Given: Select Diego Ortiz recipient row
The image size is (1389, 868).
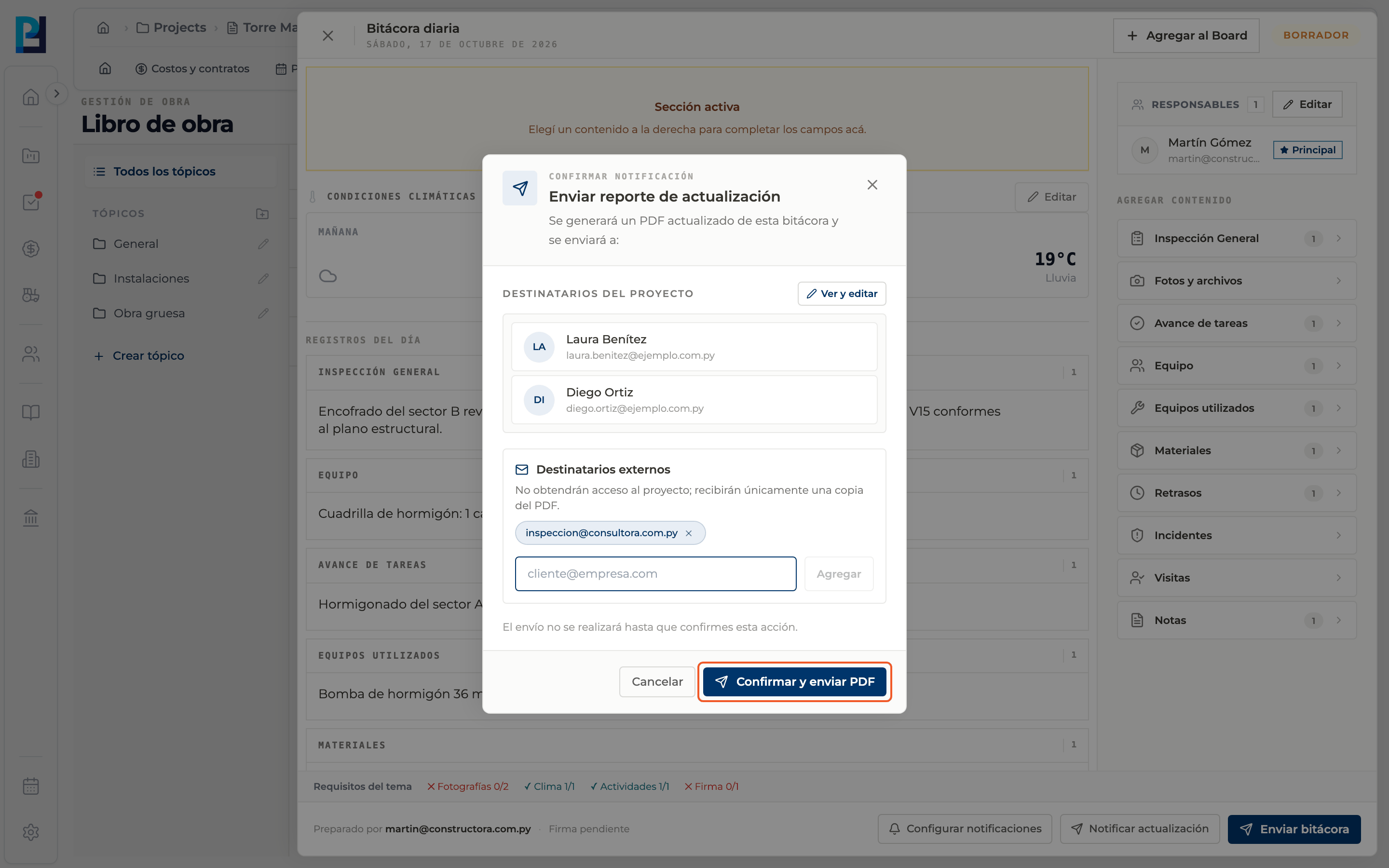Looking at the screenshot, I should [x=694, y=400].
